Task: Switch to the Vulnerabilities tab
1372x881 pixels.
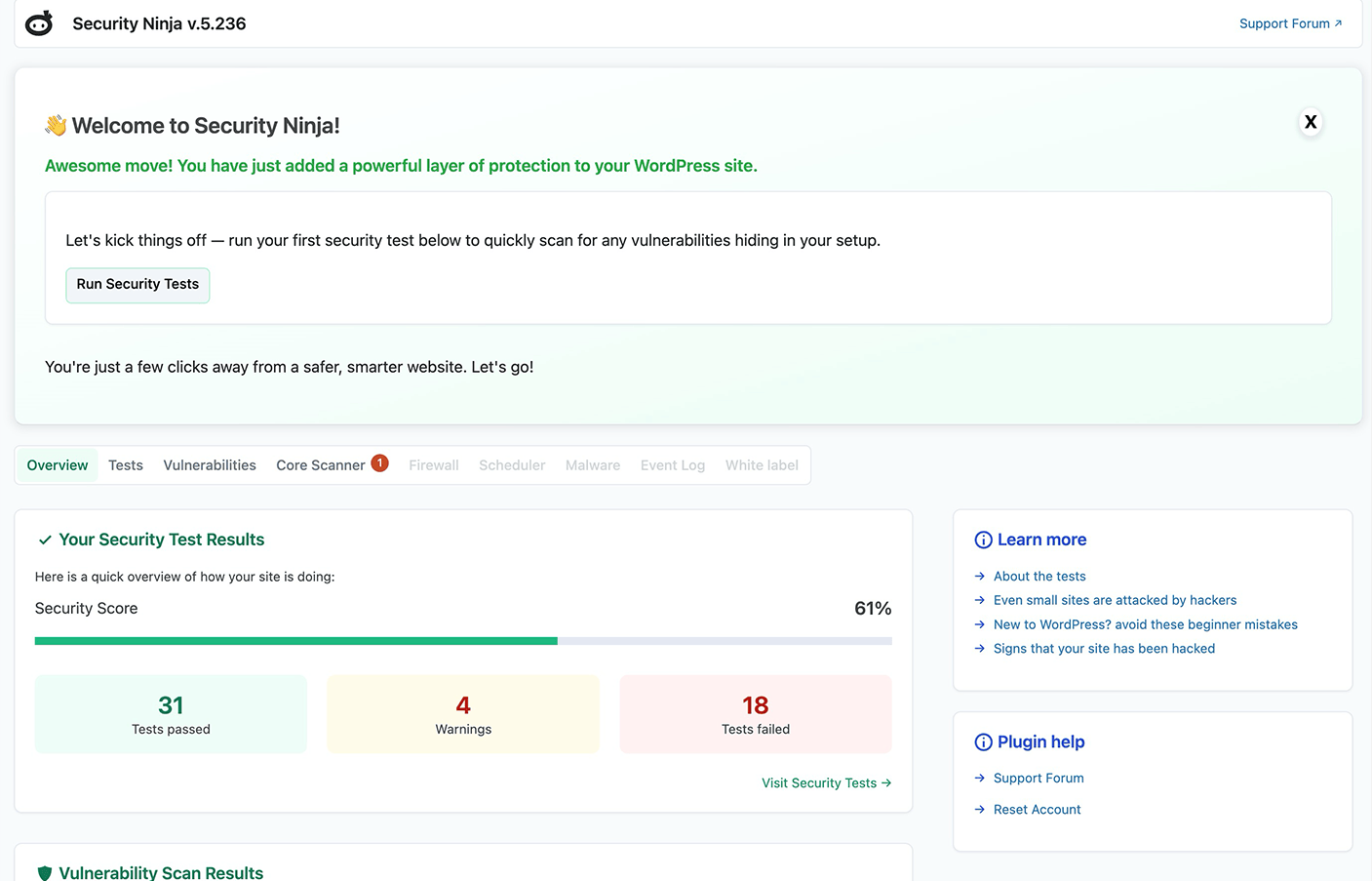Action: click(209, 464)
